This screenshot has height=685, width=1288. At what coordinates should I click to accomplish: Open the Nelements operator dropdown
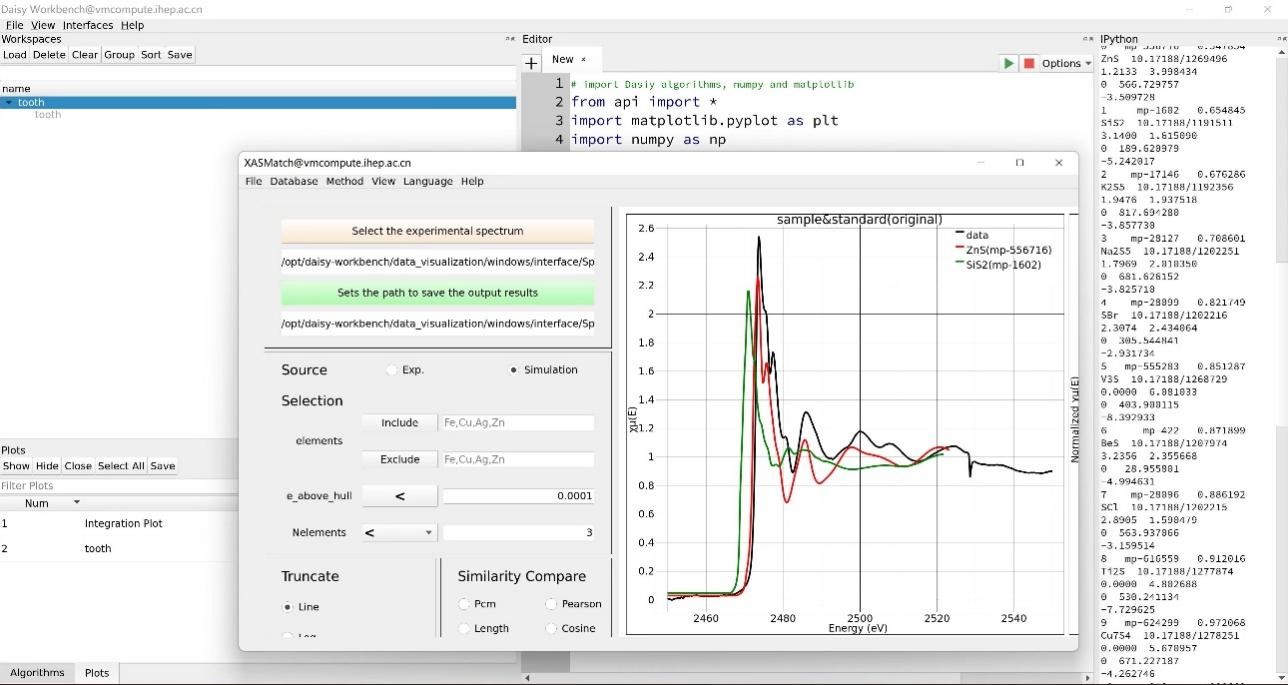[x=399, y=533]
